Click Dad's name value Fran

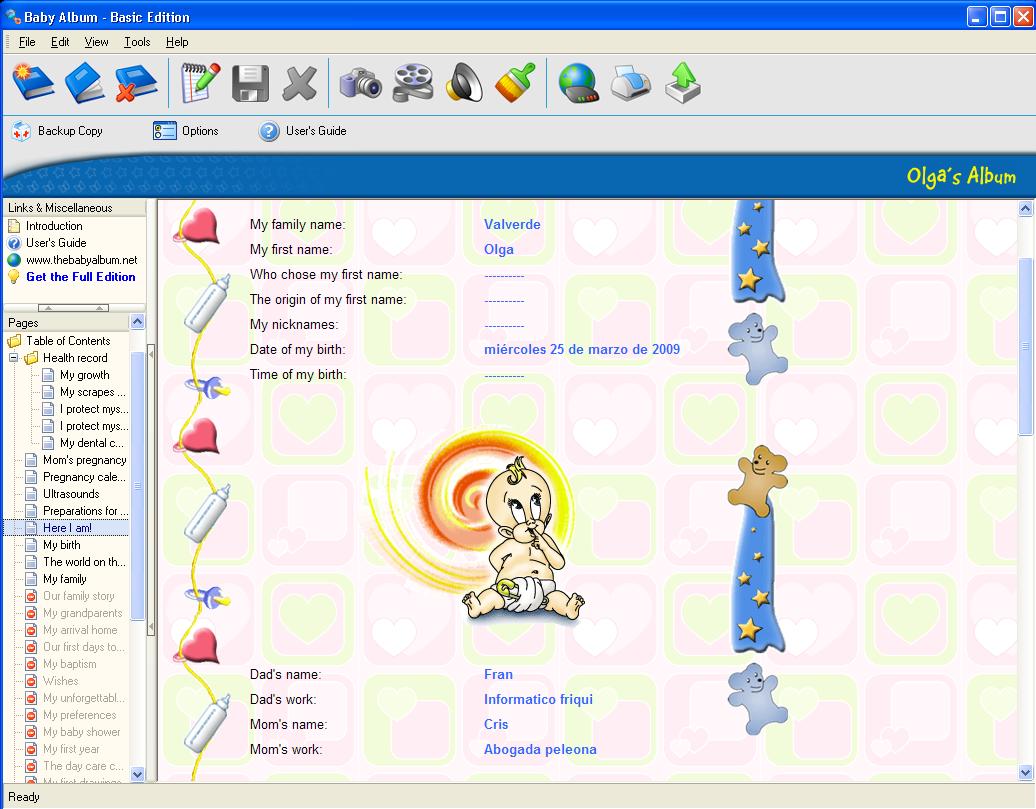tap(498, 674)
